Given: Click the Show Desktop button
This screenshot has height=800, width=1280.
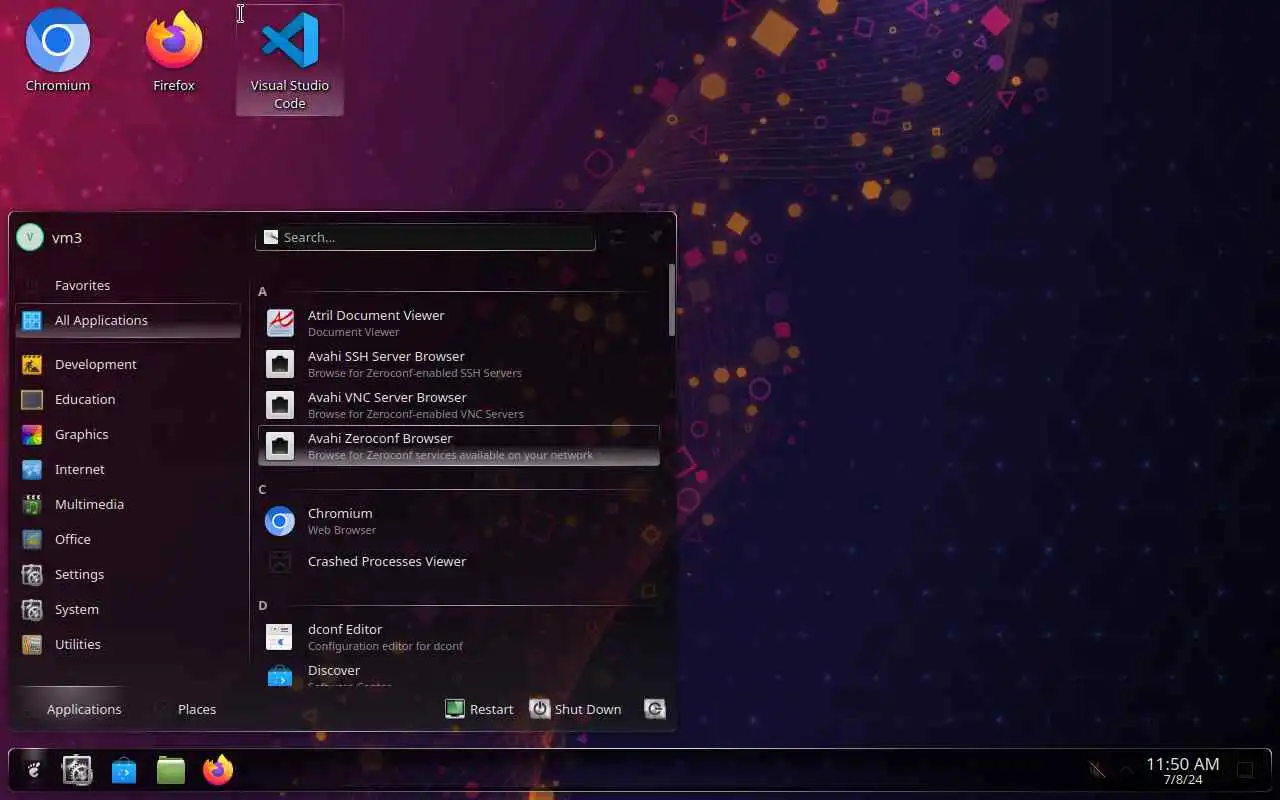Looking at the screenshot, I should (1246, 769).
